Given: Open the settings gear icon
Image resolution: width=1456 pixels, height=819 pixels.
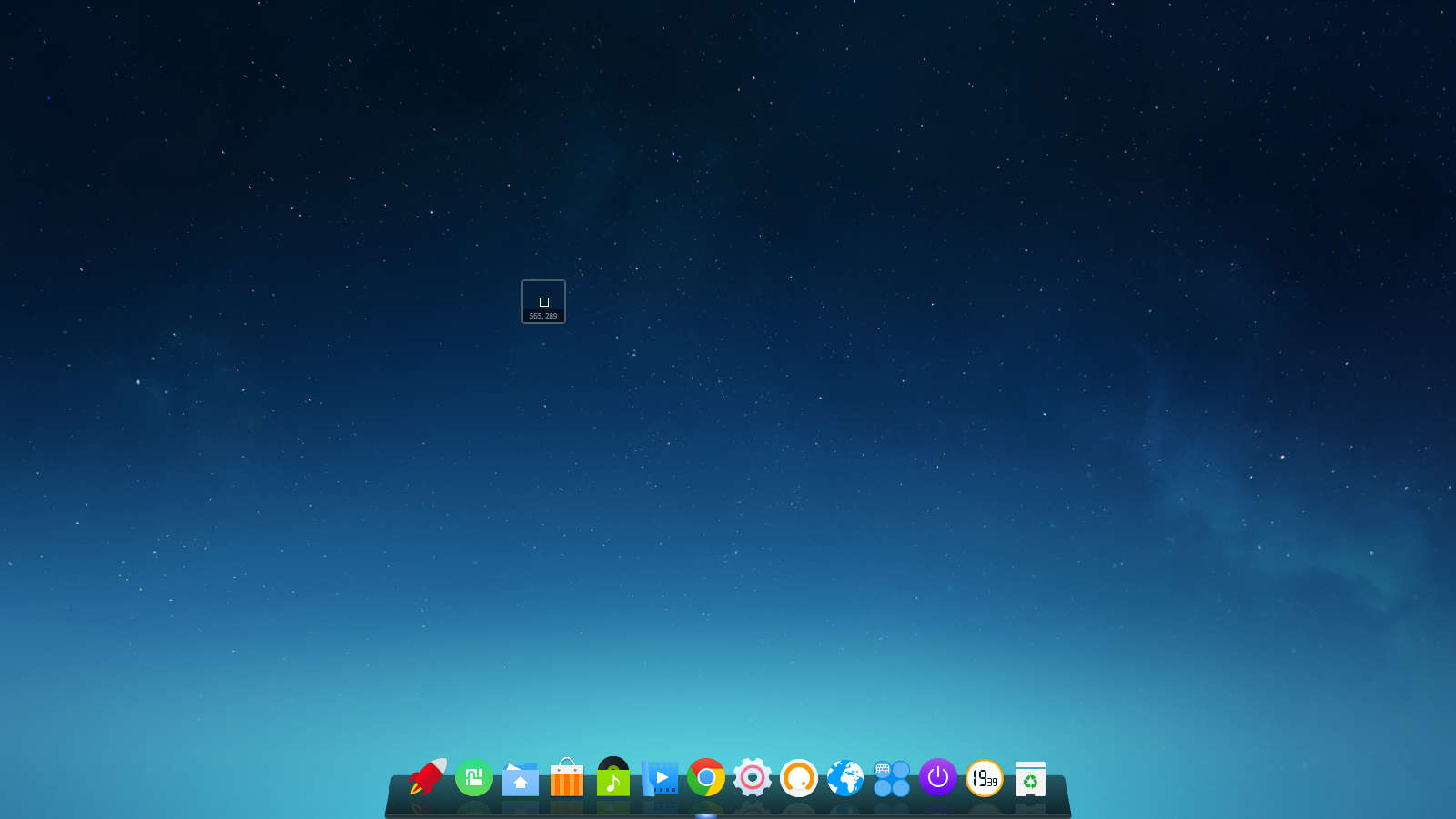Looking at the screenshot, I should (753, 777).
